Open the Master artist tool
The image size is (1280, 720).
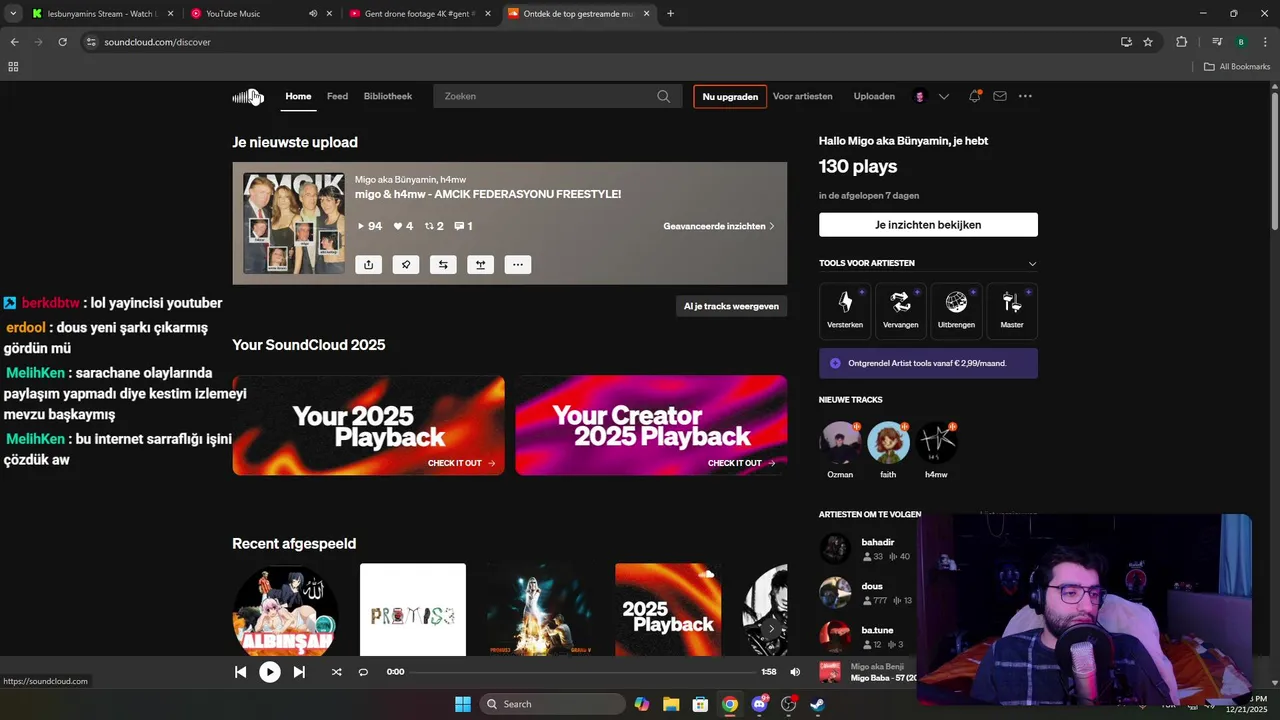click(x=1012, y=311)
